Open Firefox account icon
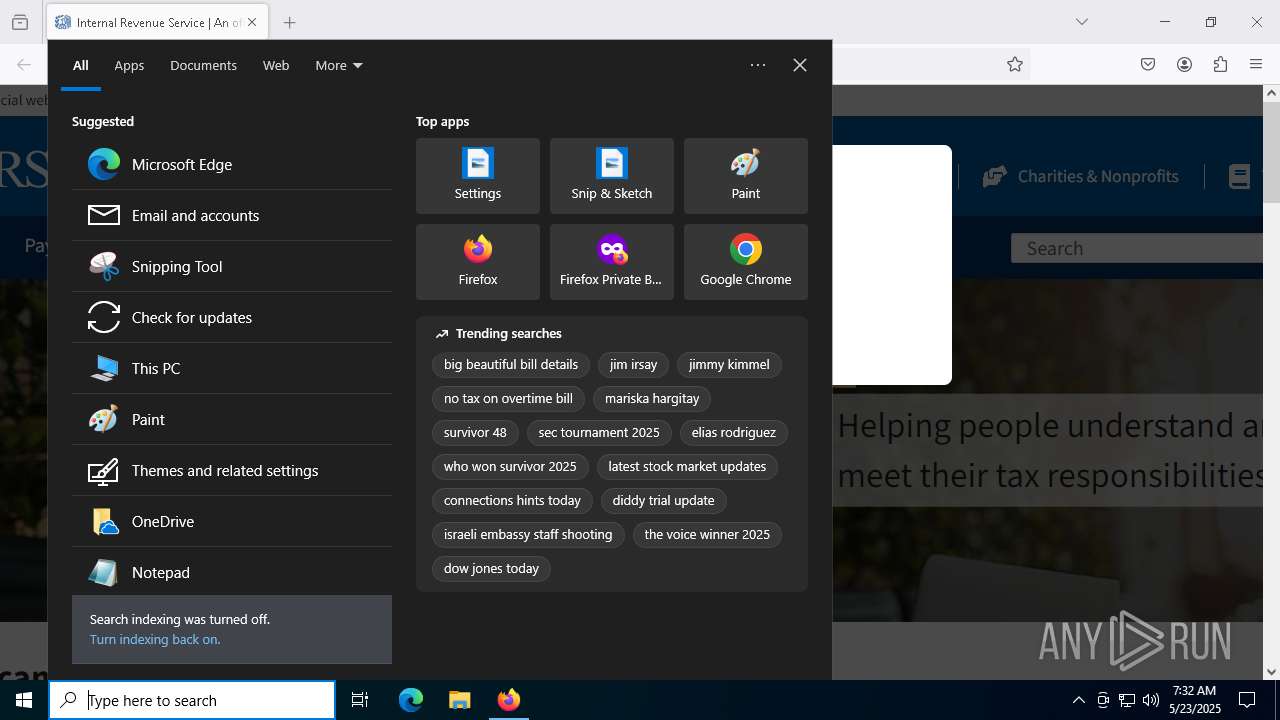This screenshot has width=1280, height=720. [x=1184, y=64]
